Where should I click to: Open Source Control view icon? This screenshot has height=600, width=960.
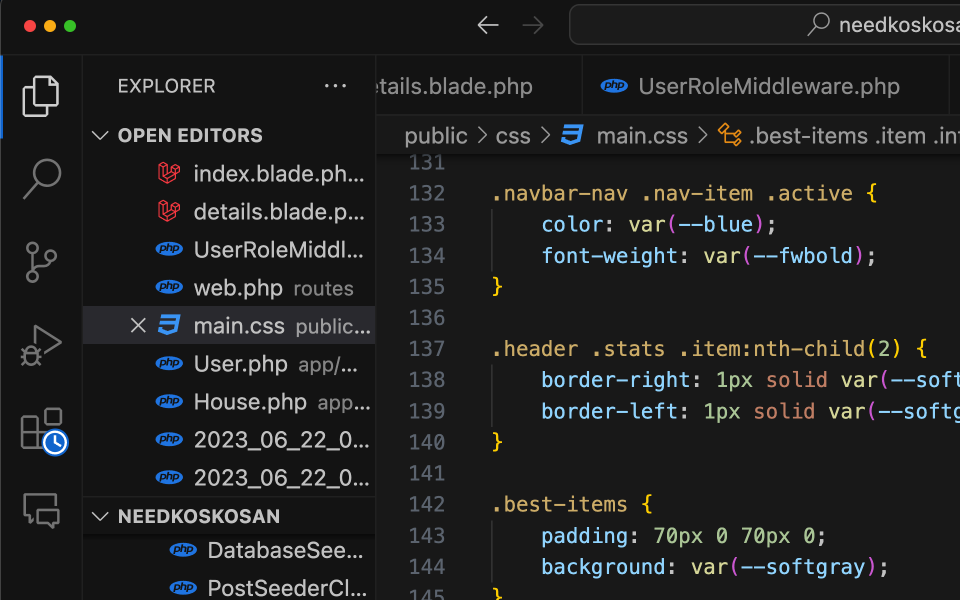[x=41, y=262]
